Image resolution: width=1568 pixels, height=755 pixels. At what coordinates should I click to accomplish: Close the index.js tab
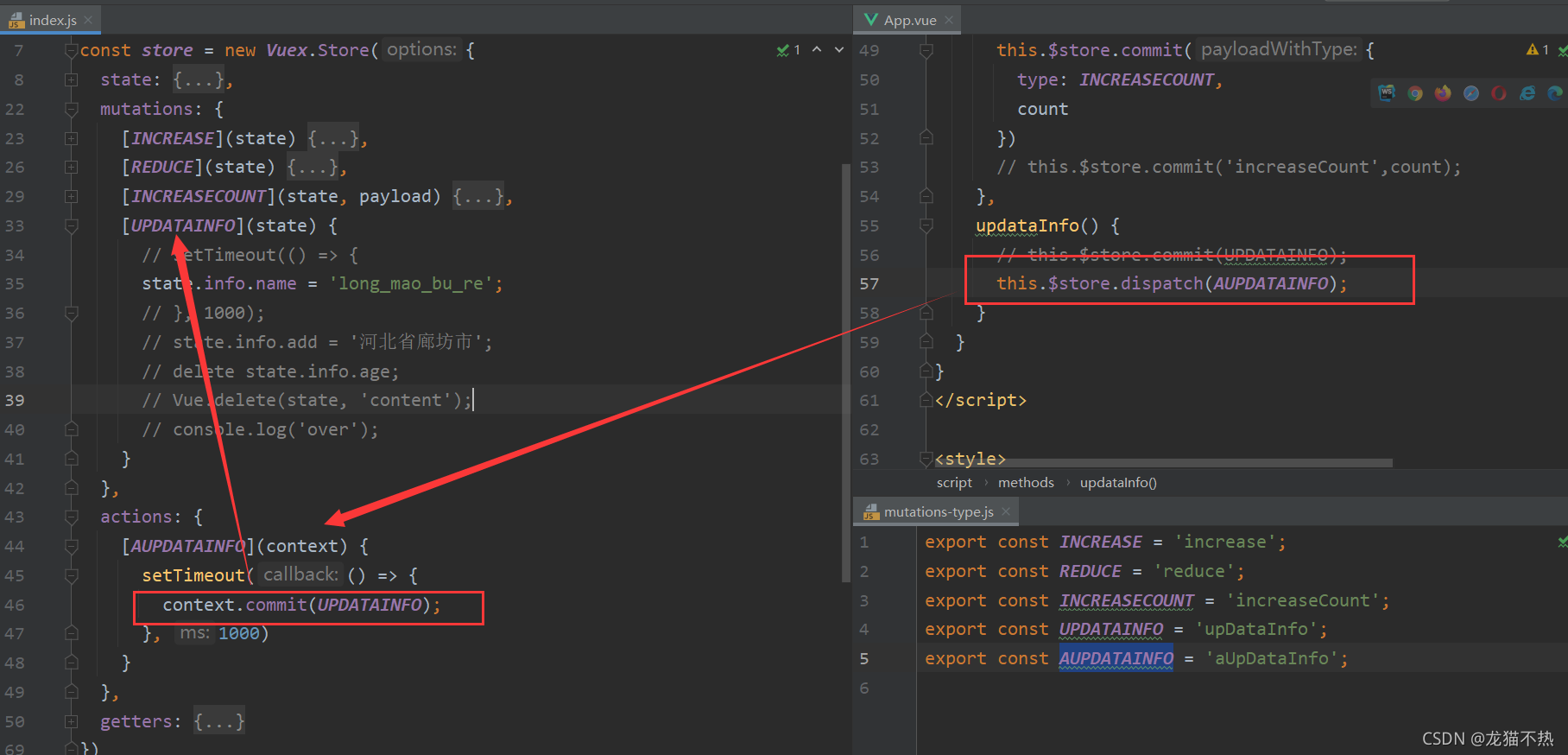tap(88, 20)
